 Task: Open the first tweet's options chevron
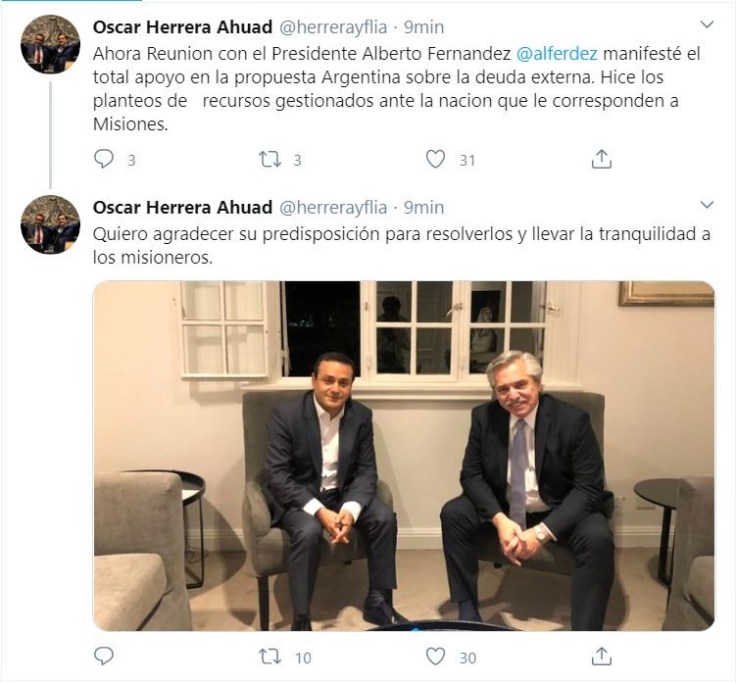click(x=707, y=23)
